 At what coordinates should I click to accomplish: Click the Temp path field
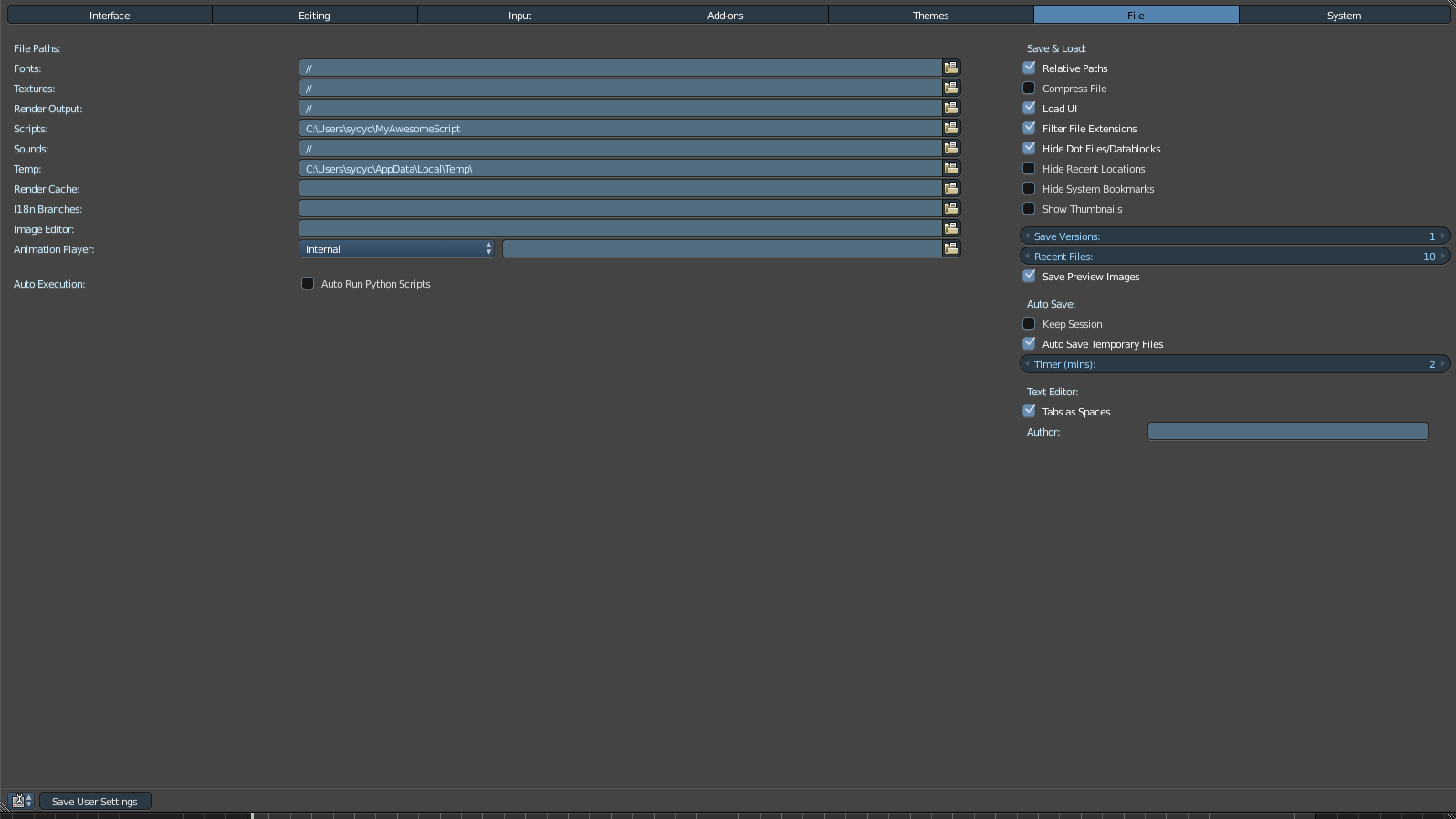[x=620, y=169]
